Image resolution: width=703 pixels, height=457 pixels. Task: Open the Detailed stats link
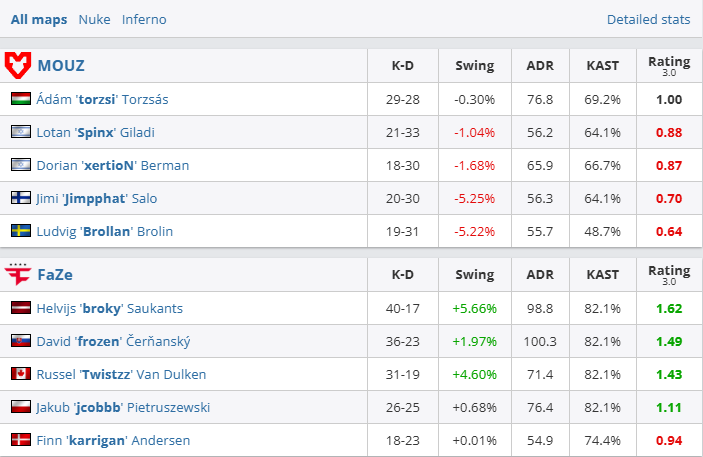click(x=648, y=19)
